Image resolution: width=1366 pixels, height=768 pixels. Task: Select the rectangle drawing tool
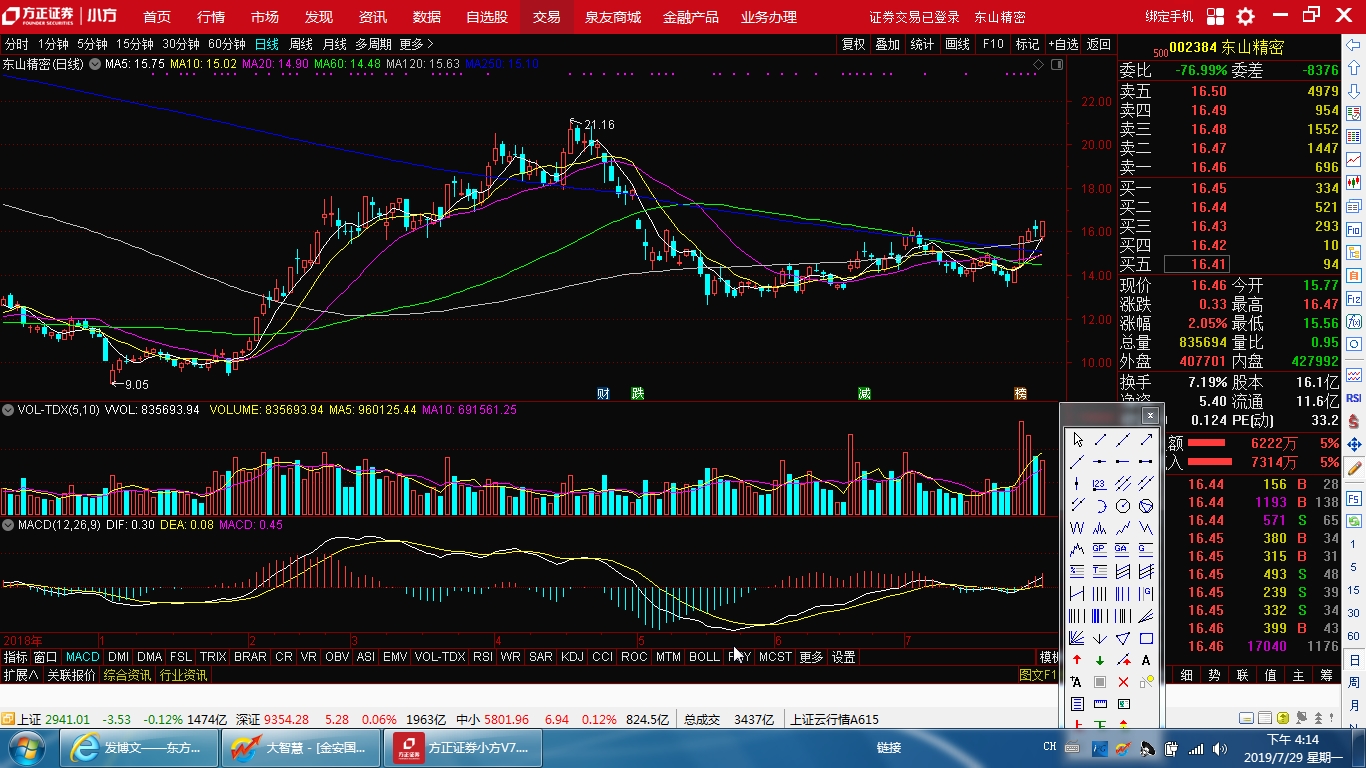click(x=1146, y=637)
